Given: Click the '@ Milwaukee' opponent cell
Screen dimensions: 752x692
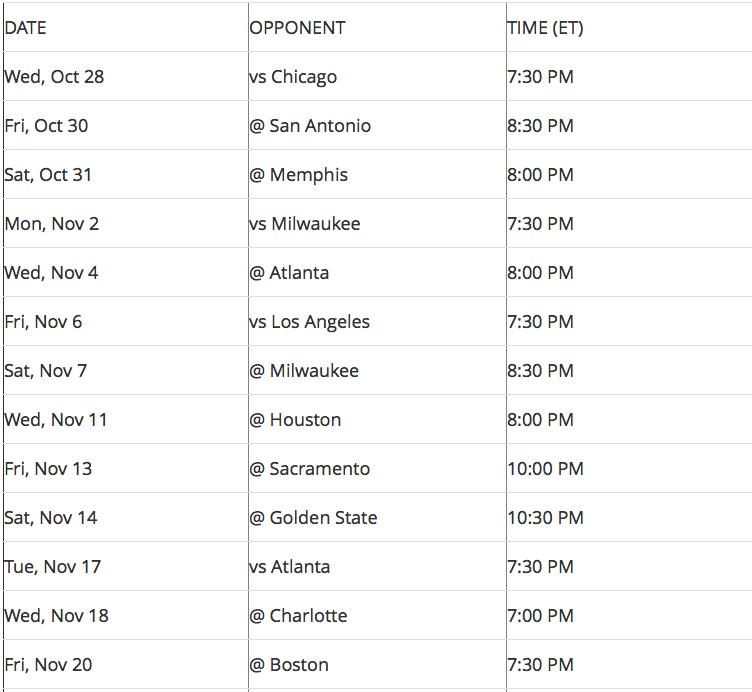Looking at the screenshot, I should [x=304, y=371].
